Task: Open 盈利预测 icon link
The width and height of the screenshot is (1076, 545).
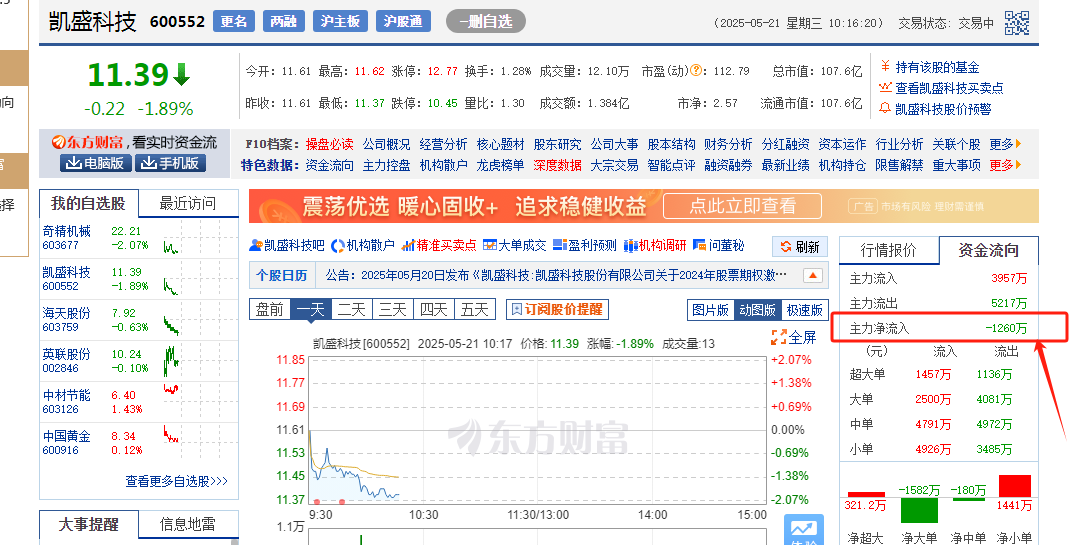Action: tap(585, 246)
